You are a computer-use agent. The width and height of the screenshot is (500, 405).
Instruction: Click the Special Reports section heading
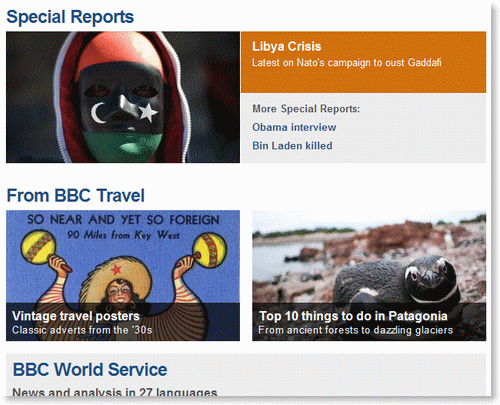point(70,17)
